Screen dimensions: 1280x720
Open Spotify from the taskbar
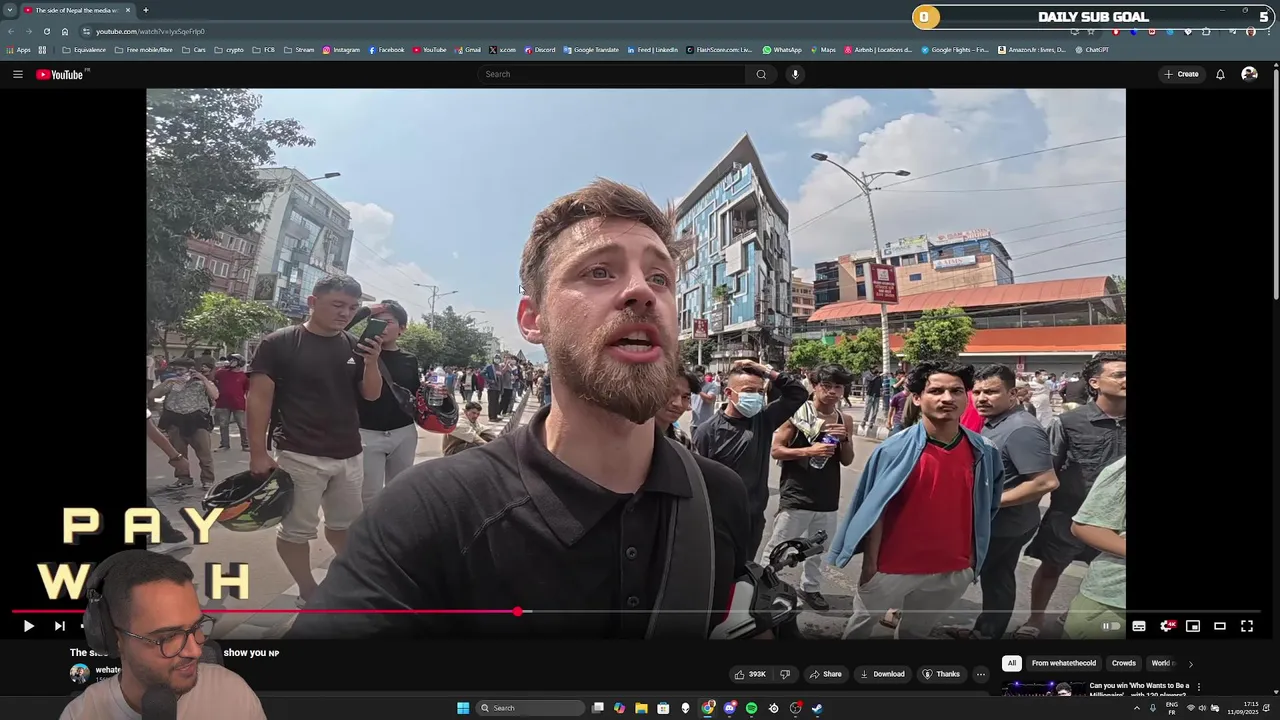click(x=751, y=708)
